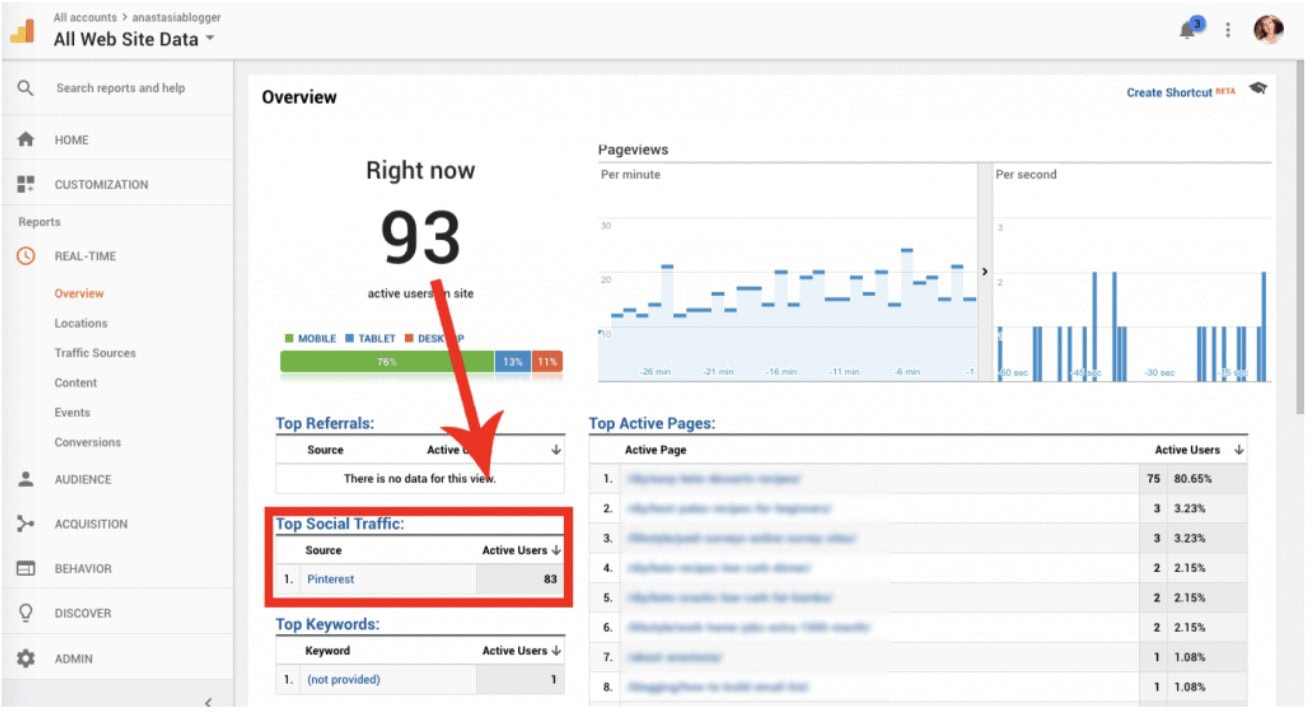Click the Active Page column header
The image size is (1316, 725).
click(656, 451)
